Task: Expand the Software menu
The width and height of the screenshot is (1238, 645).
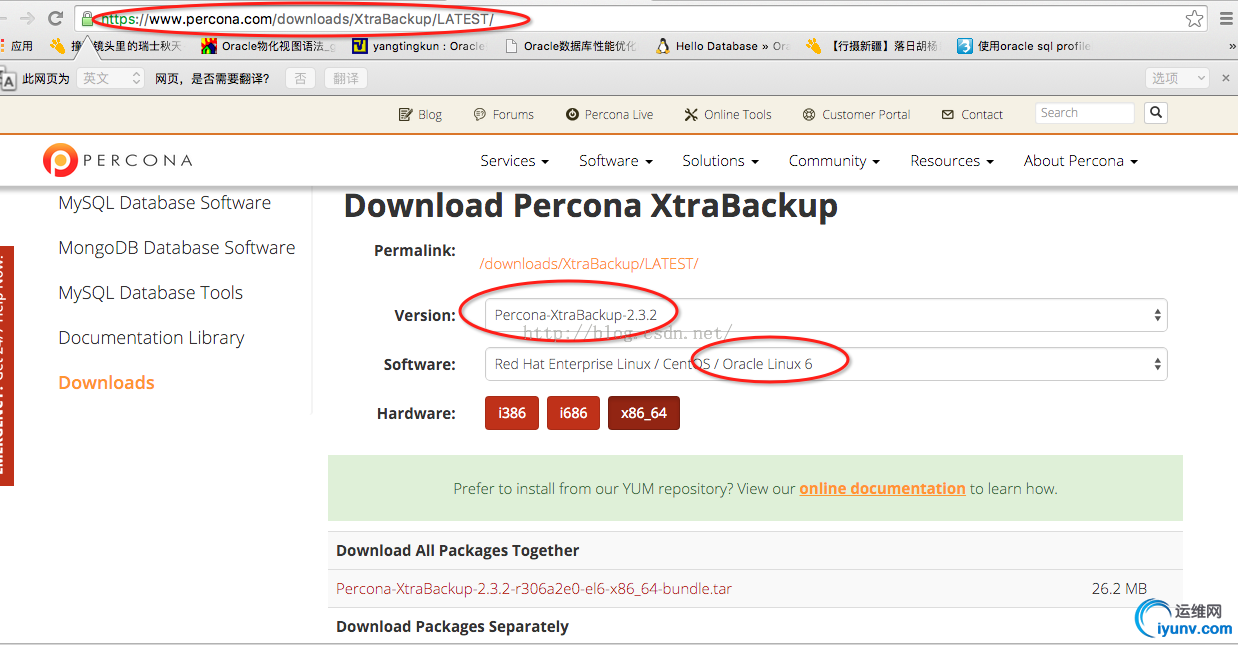Action: pyautogui.click(x=615, y=161)
